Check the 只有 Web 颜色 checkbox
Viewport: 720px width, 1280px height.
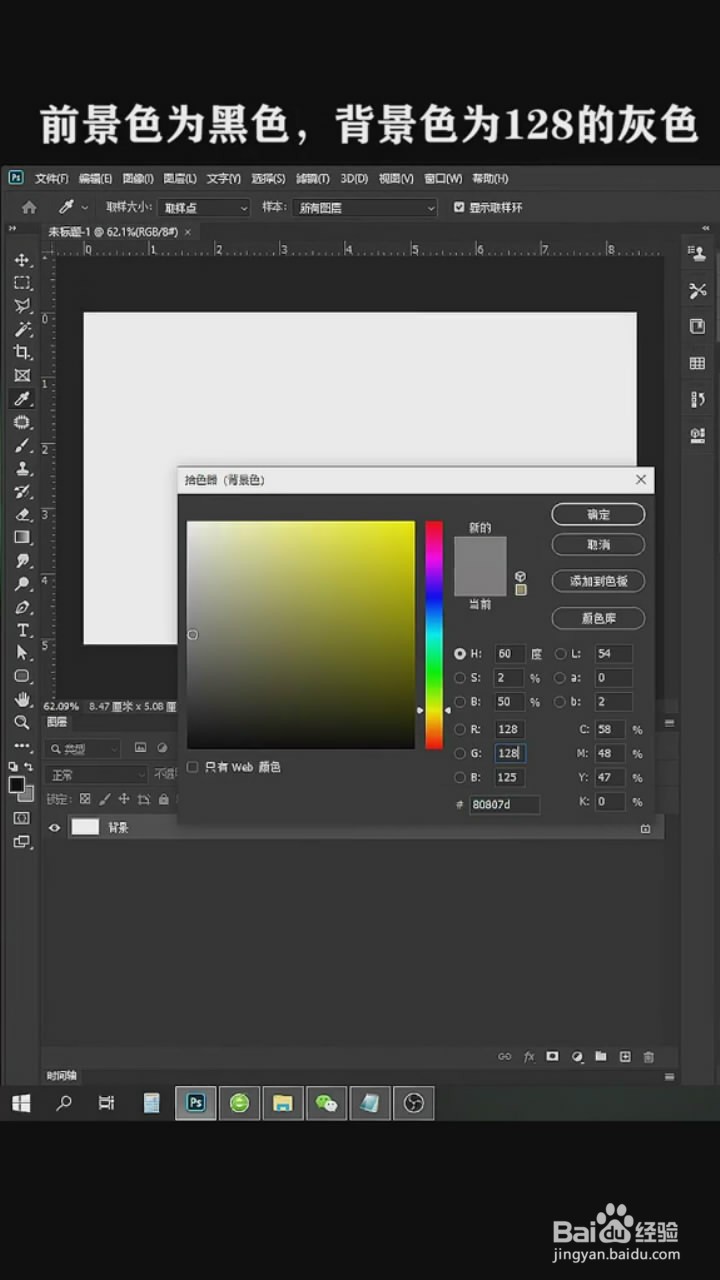193,767
